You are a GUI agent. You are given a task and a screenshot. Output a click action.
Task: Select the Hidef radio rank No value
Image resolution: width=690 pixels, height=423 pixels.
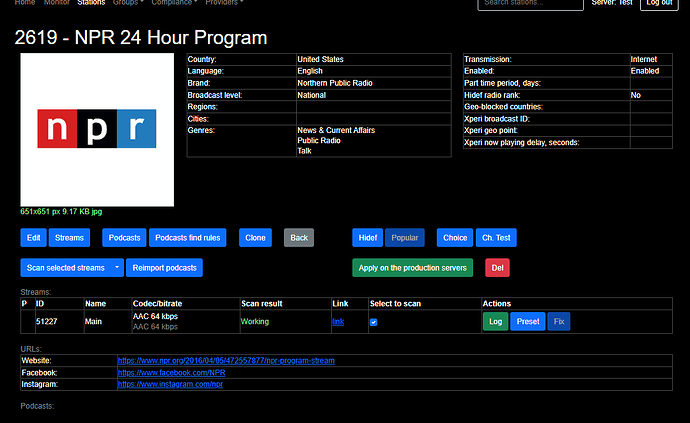(635, 95)
